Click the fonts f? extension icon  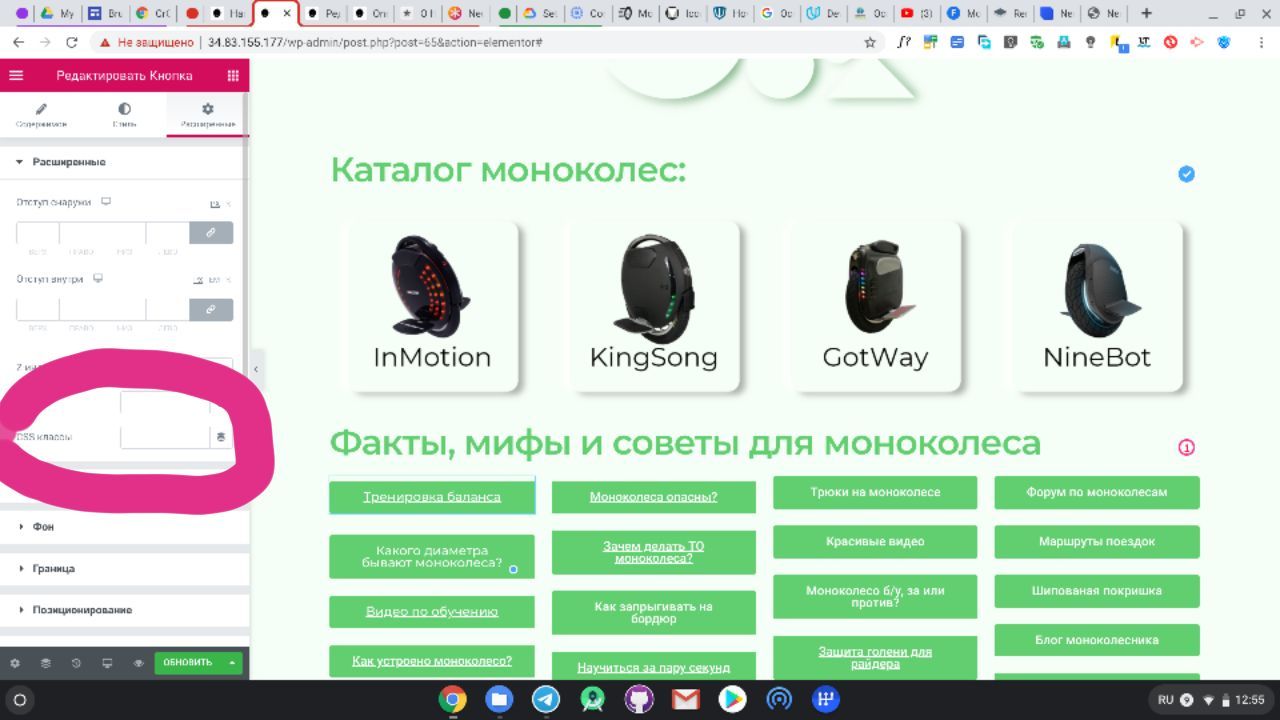coord(905,42)
